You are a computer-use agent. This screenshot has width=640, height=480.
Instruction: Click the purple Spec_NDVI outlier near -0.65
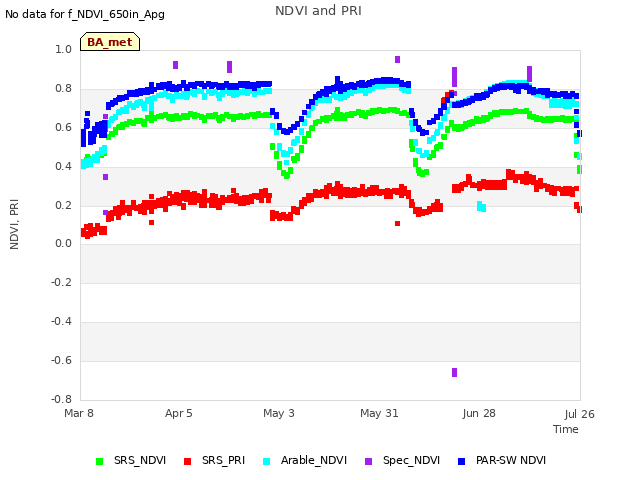[x=455, y=372]
